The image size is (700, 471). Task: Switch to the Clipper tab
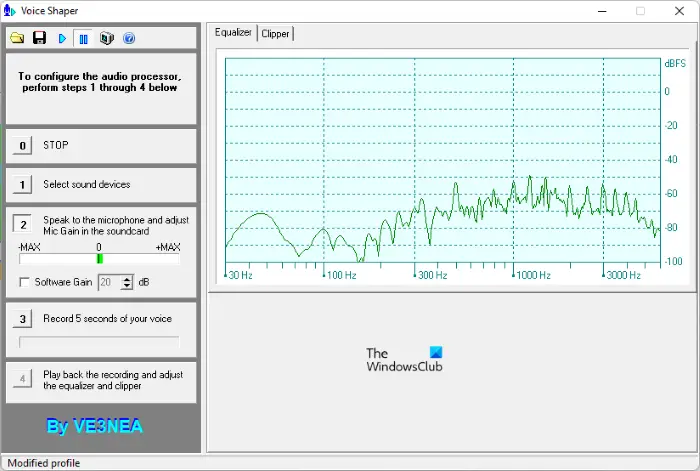(275, 33)
